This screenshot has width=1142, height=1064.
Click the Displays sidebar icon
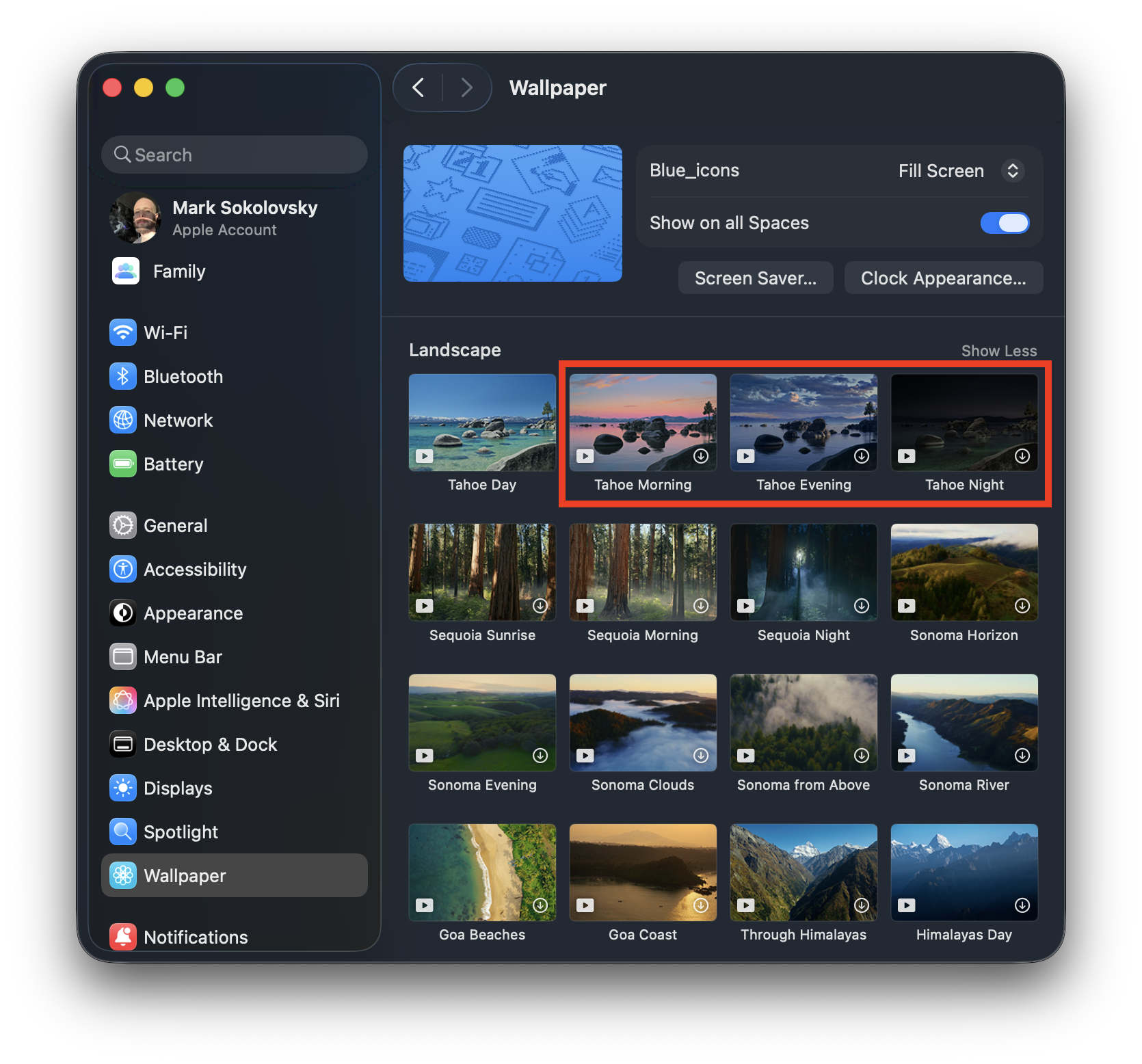click(123, 788)
